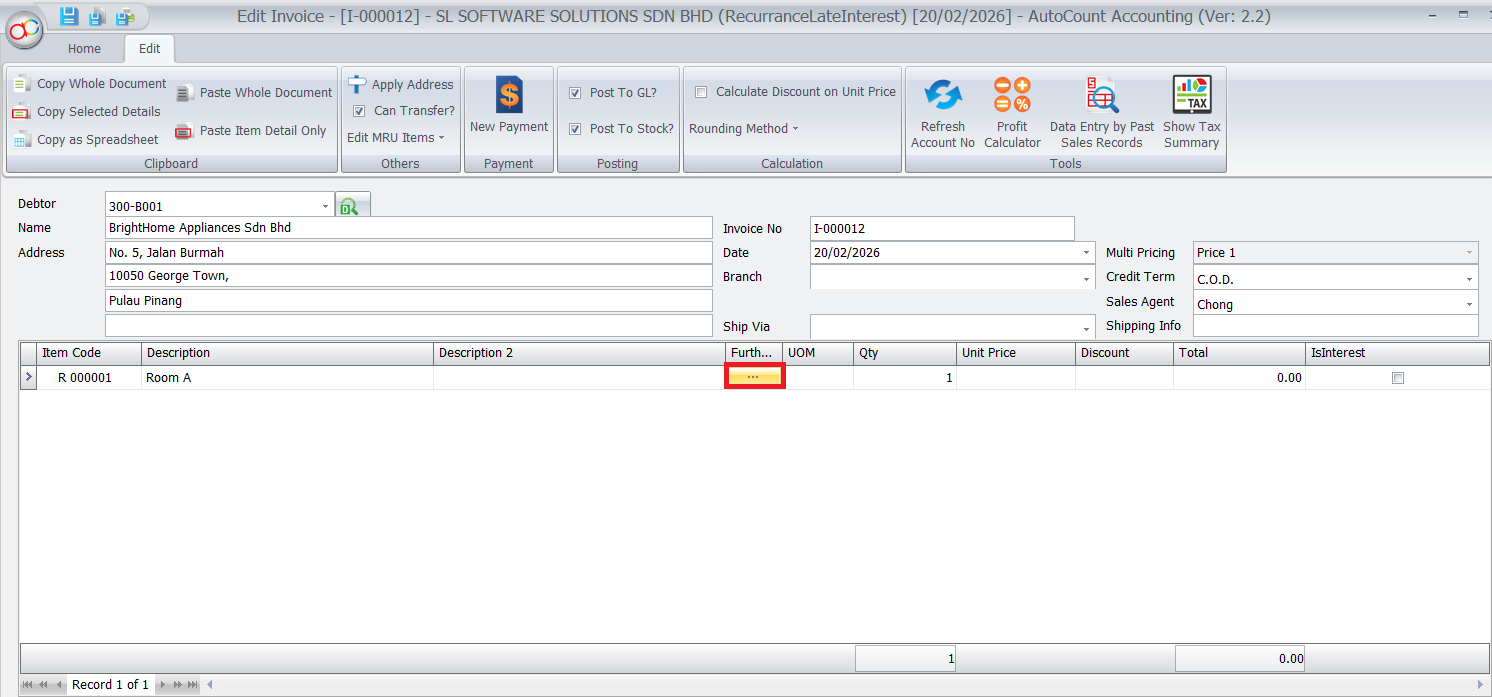Click the New Payment dollar icon
This screenshot has width=1492, height=697.
(509, 97)
